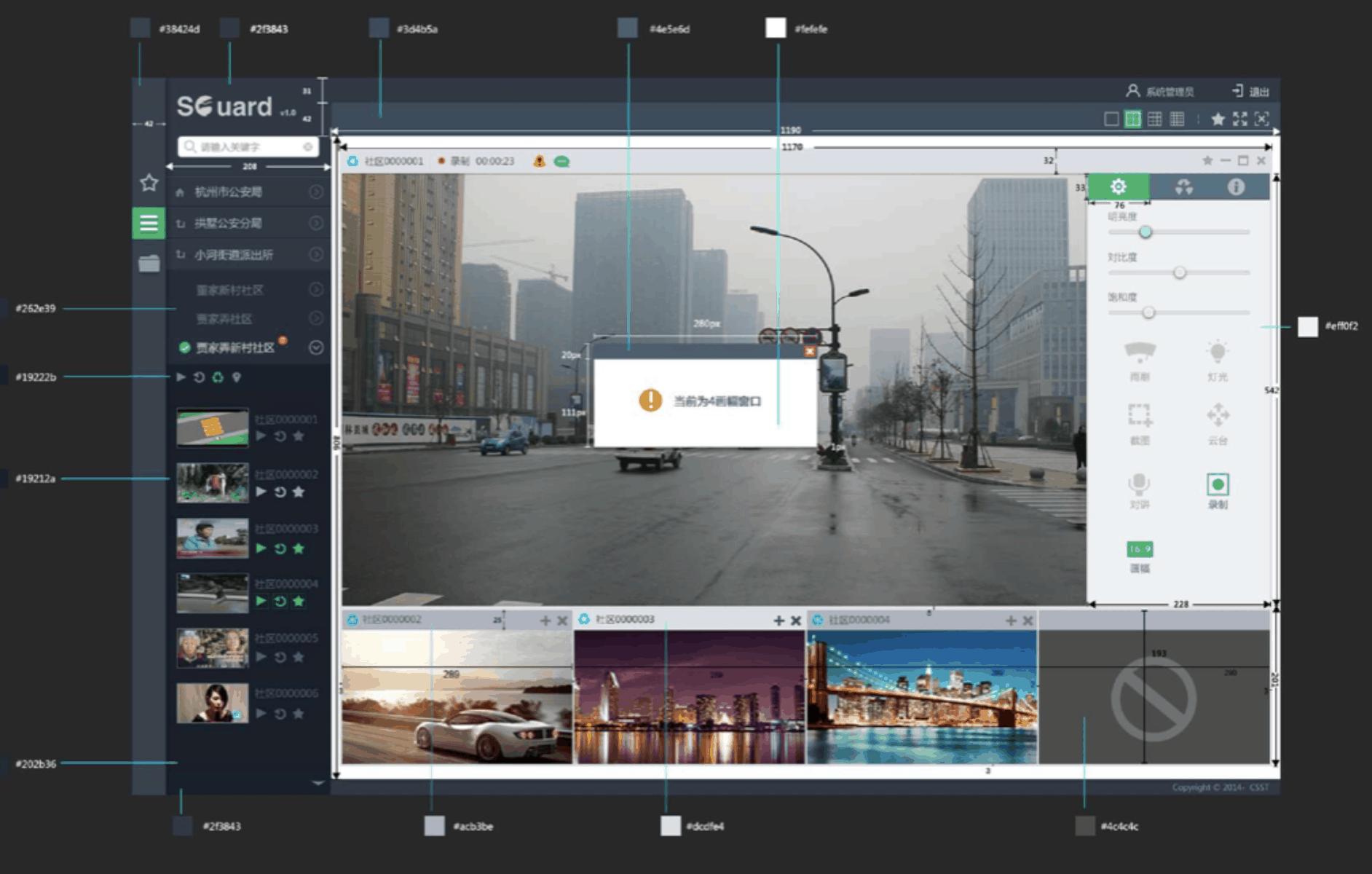Switch to the middle control panel tab
Image resolution: width=1372 pixels, height=874 pixels.
click(x=1183, y=186)
